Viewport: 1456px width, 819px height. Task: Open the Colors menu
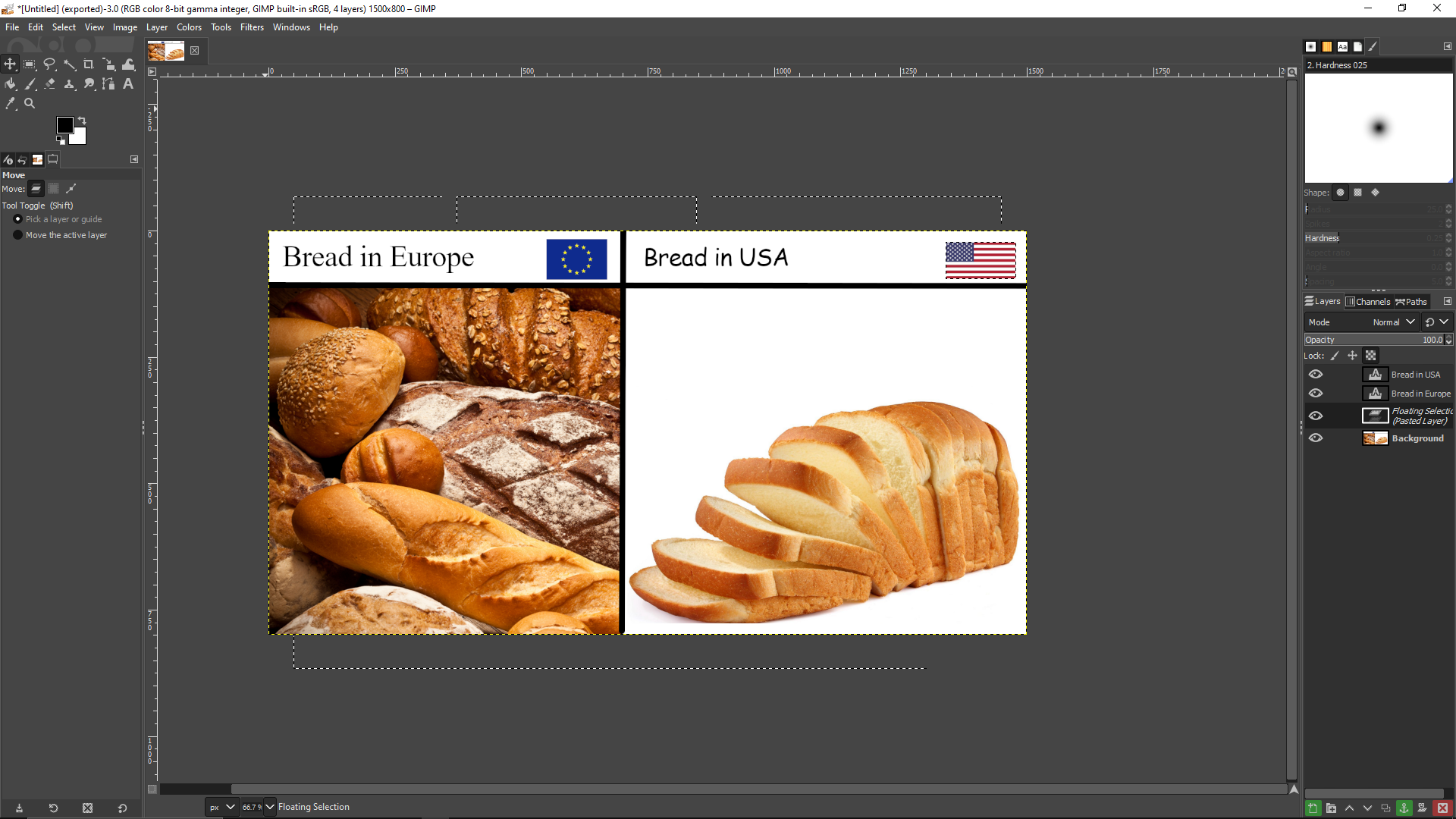click(x=189, y=27)
